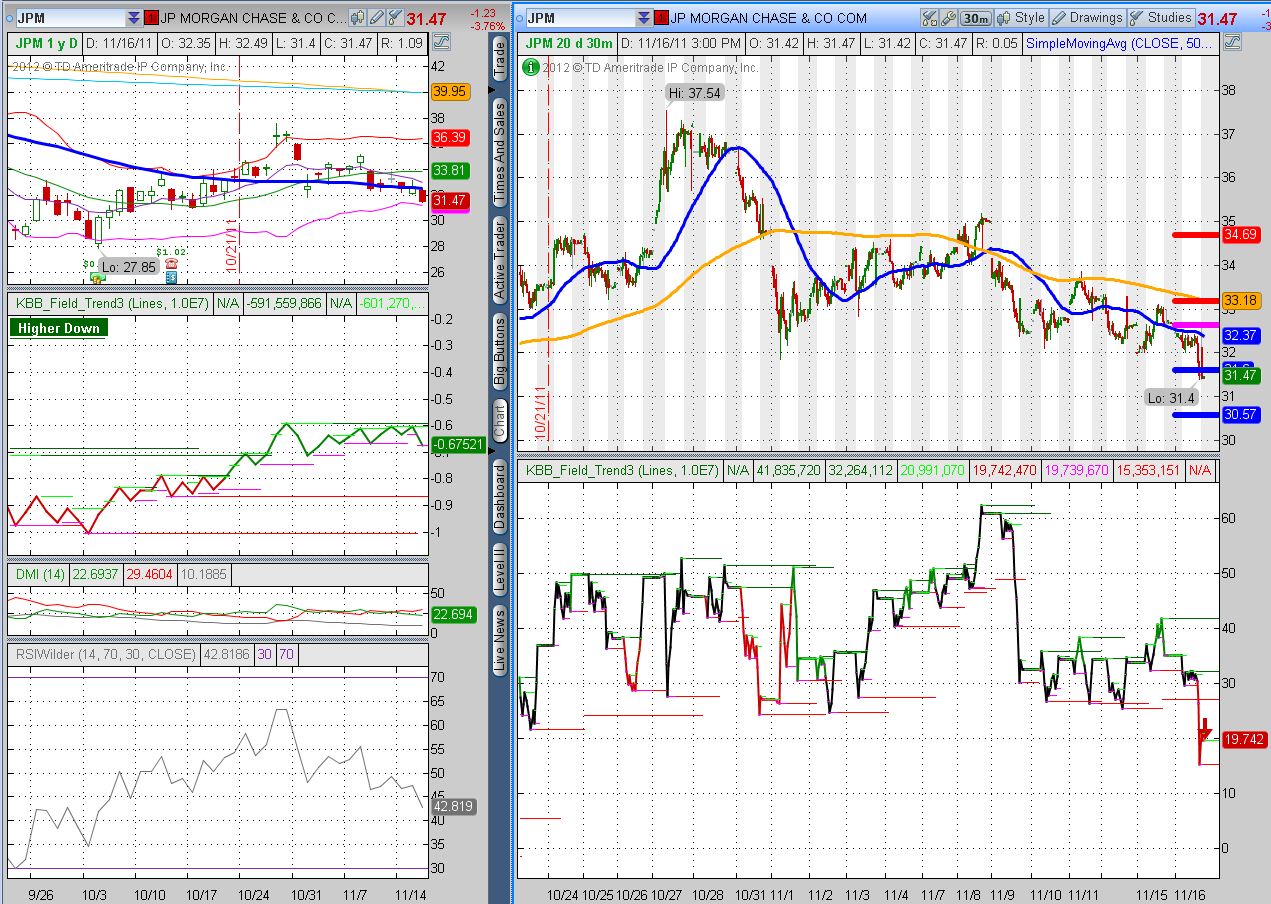
Task: Open the Style menu via the candlestick icon
Action: point(1003,17)
